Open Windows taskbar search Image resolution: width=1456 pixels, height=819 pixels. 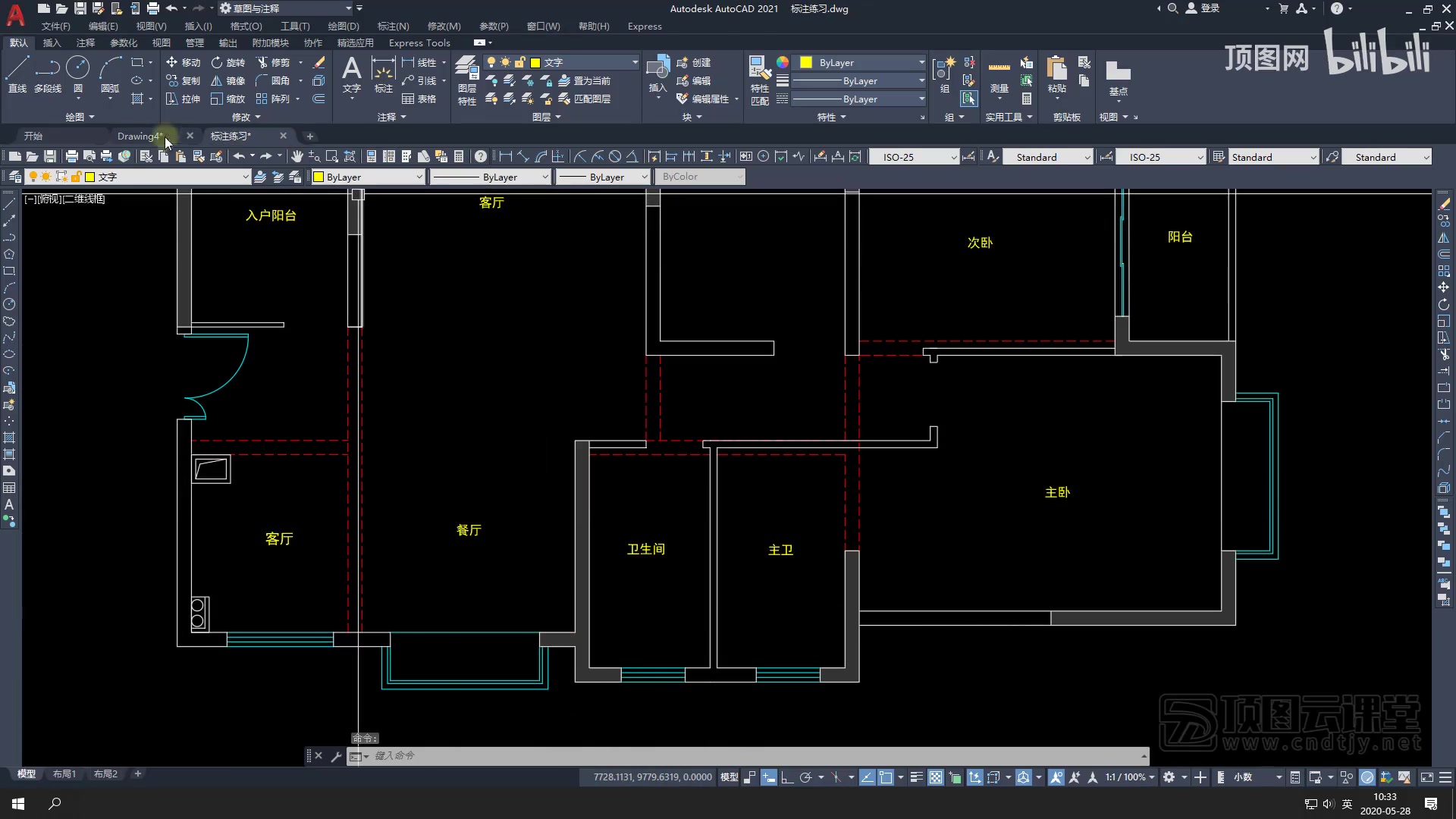click(x=55, y=803)
